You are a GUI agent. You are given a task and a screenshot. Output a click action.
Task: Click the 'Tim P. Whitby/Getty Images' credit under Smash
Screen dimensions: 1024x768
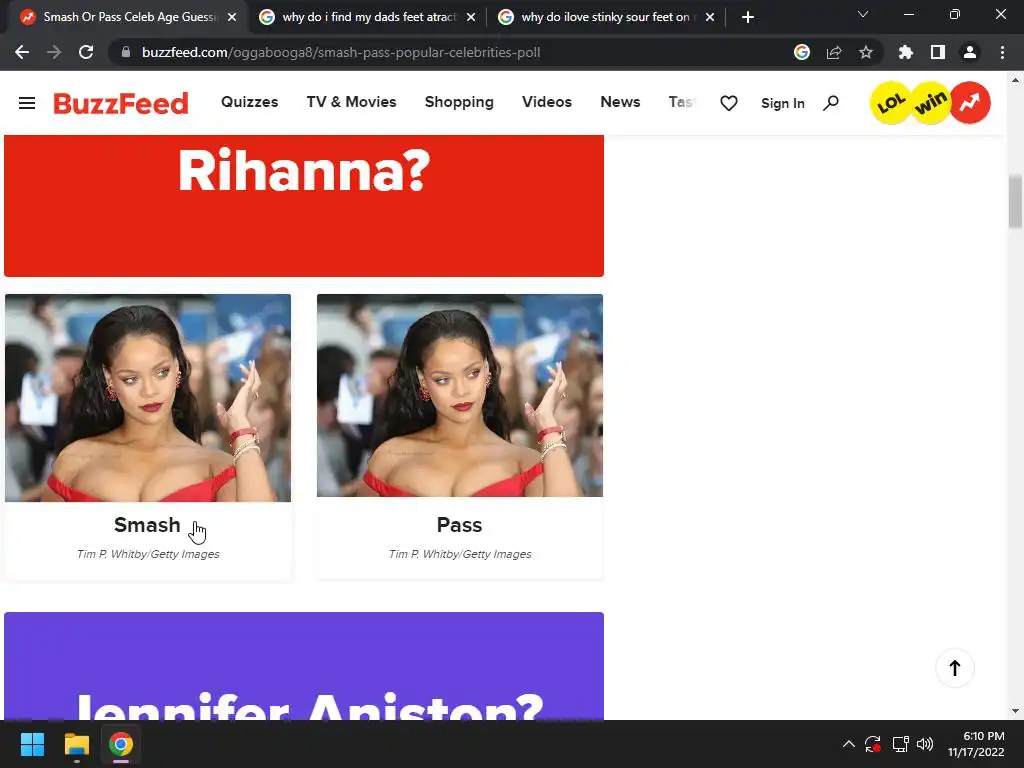pyautogui.click(x=148, y=554)
